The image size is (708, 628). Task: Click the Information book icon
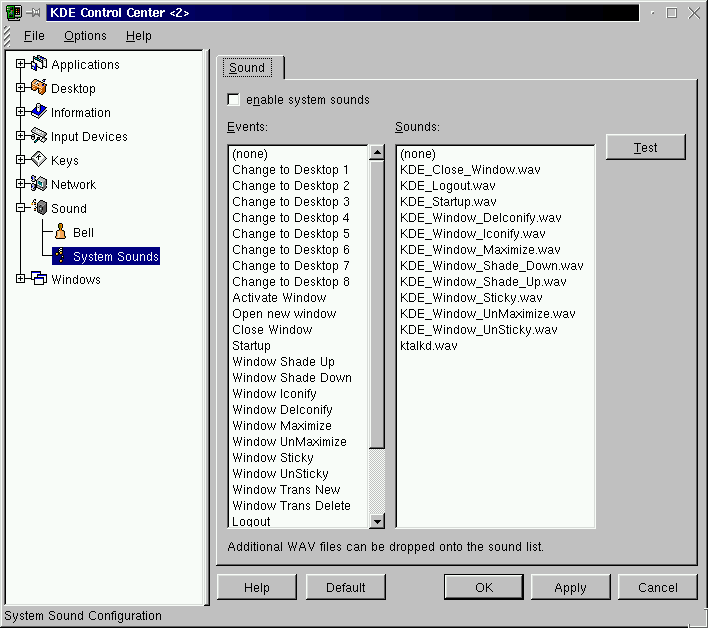click(x=39, y=112)
